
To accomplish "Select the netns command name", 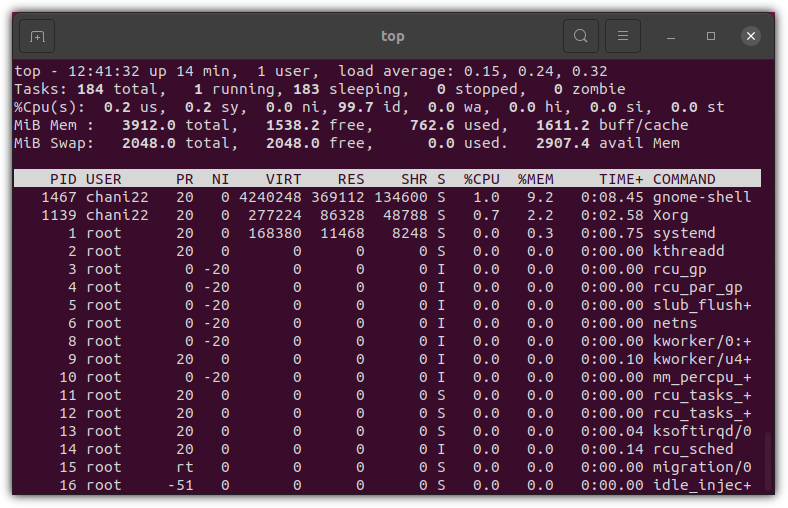I will [x=675, y=323].
